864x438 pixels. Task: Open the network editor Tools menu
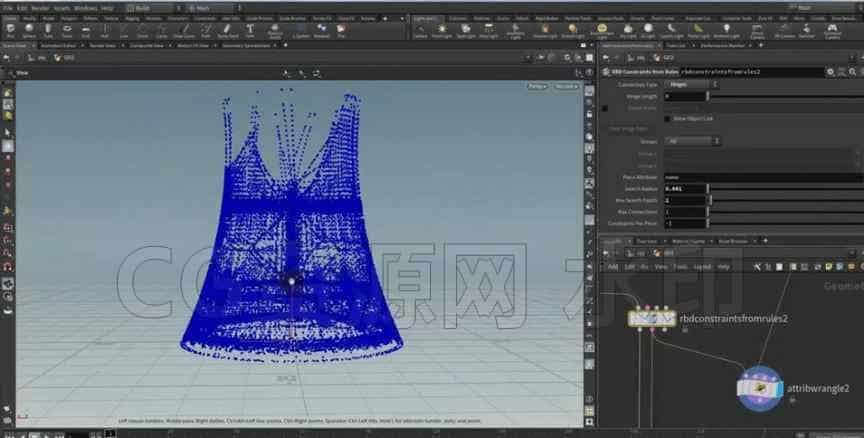tap(681, 267)
